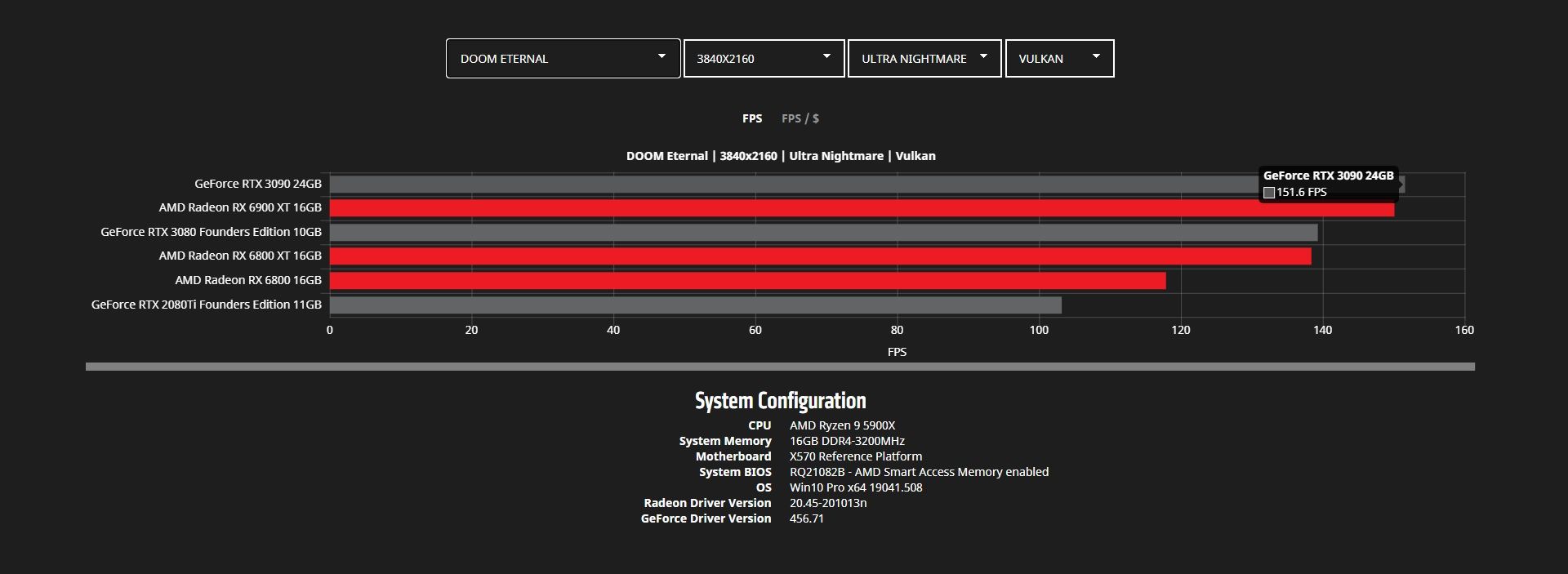Select the red Radeon RX 6900 XT bar
This screenshot has height=574, width=1568.
click(862, 209)
